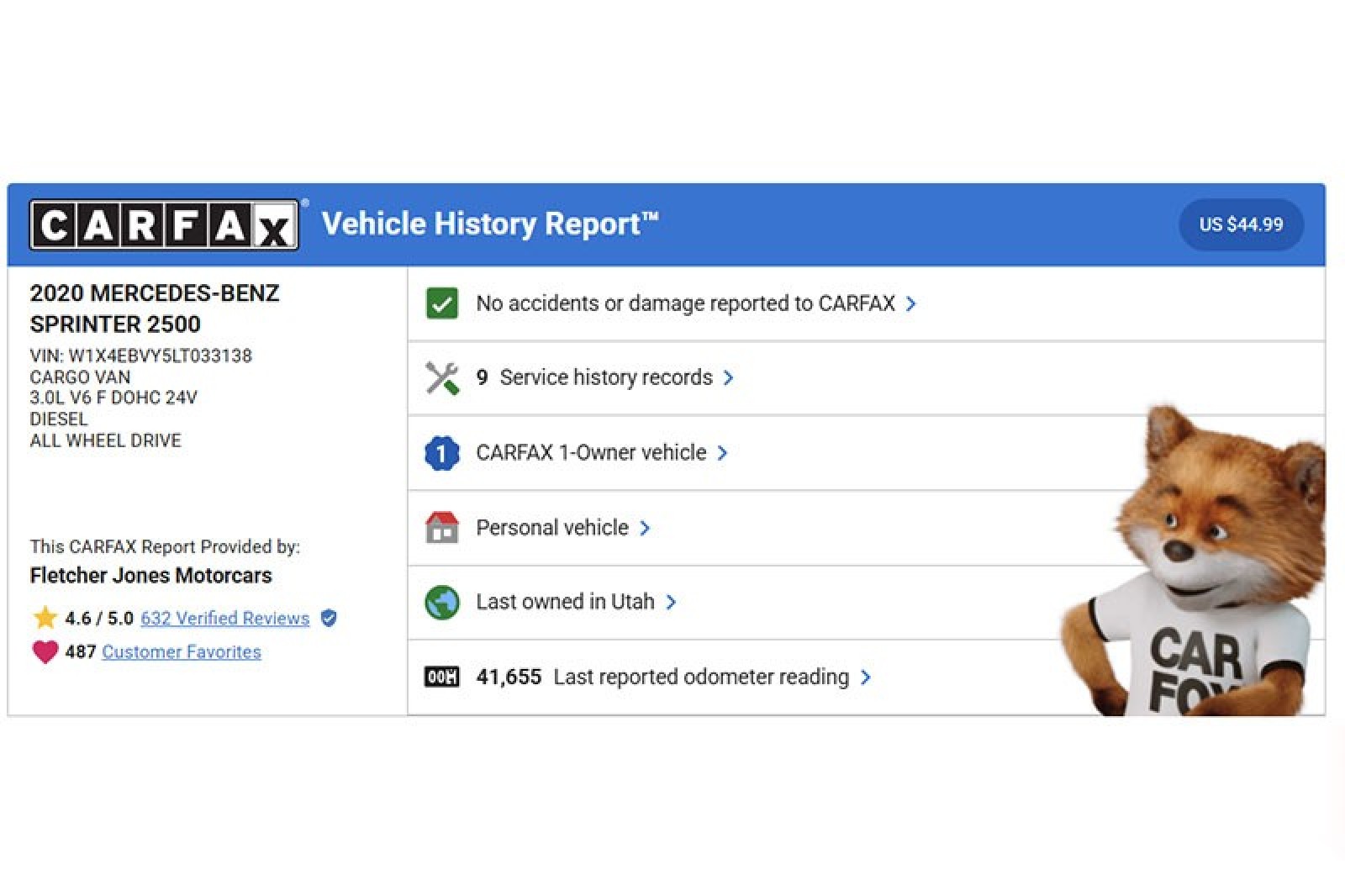
Task: Open the Personal vehicle row
Action: (x=551, y=528)
